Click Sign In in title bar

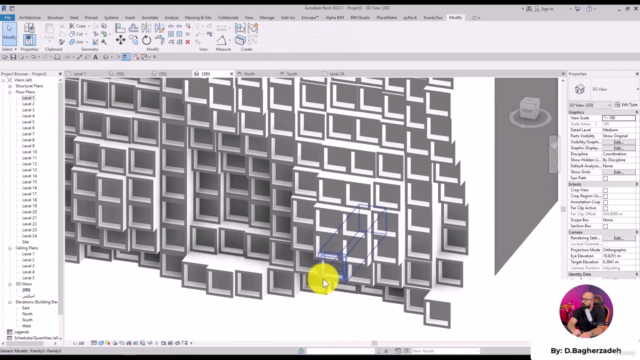544,9
